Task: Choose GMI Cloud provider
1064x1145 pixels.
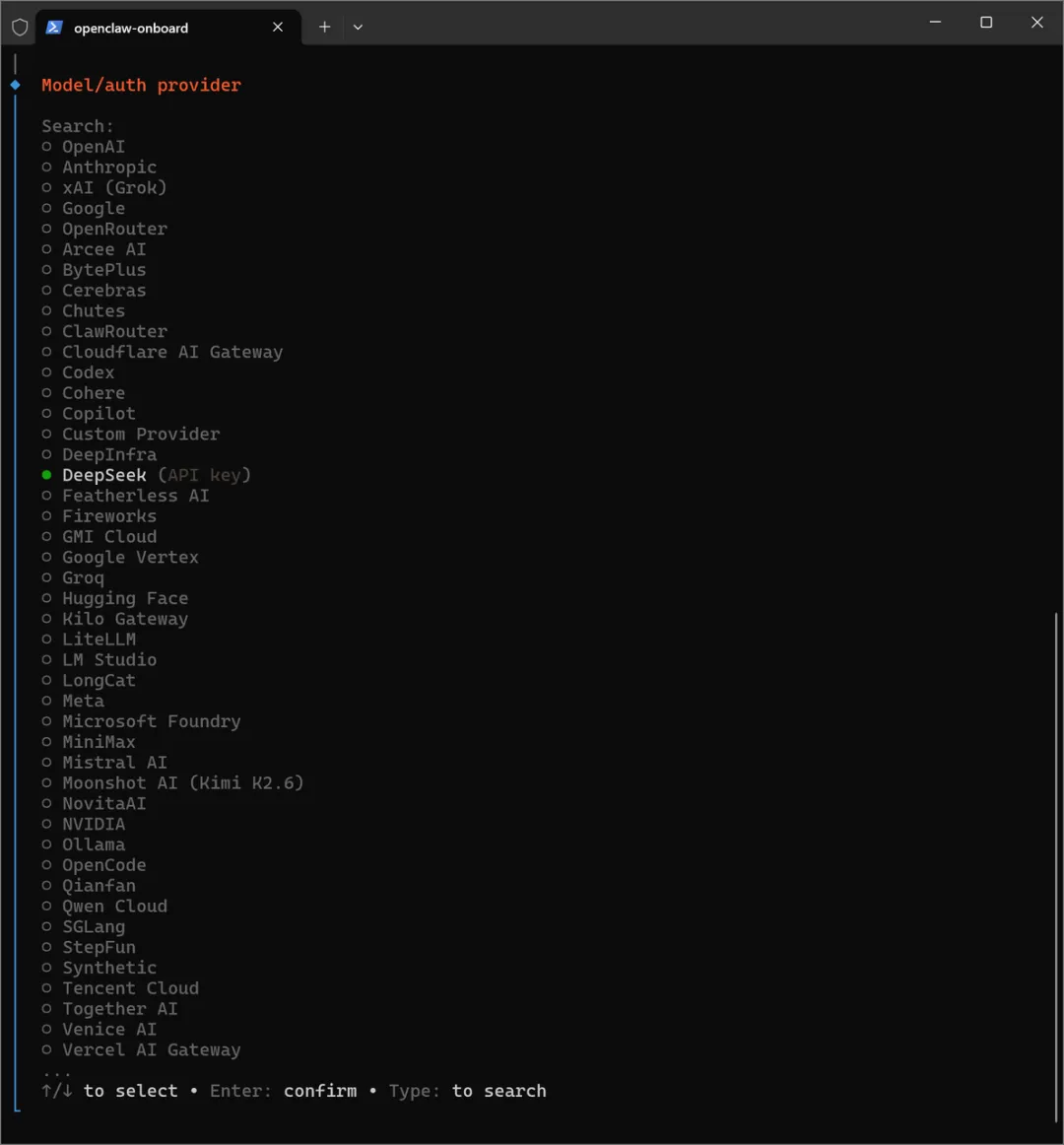Action: [x=100, y=536]
